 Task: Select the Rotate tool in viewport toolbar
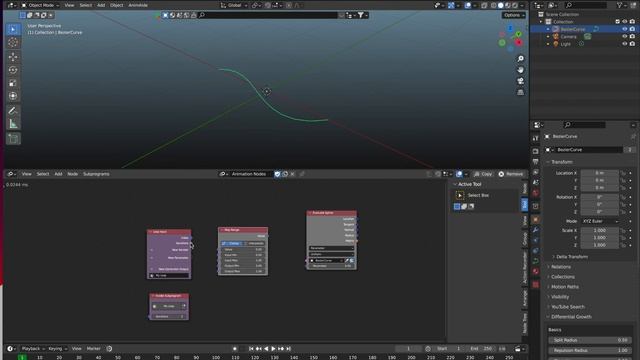tap(13, 70)
